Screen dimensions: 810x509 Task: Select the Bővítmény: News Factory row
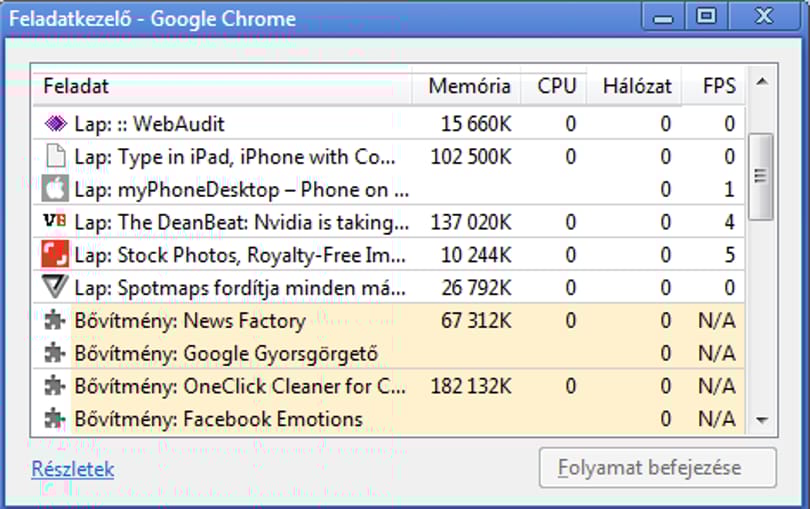[389, 320]
